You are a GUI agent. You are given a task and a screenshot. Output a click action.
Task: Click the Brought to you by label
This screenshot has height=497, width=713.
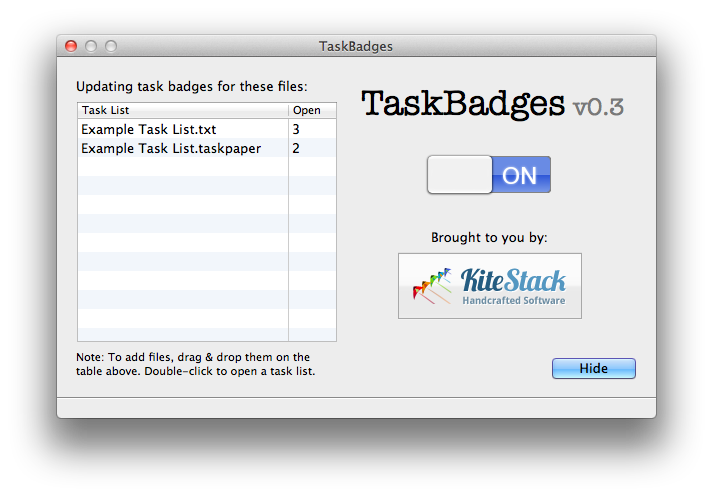[x=489, y=237]
